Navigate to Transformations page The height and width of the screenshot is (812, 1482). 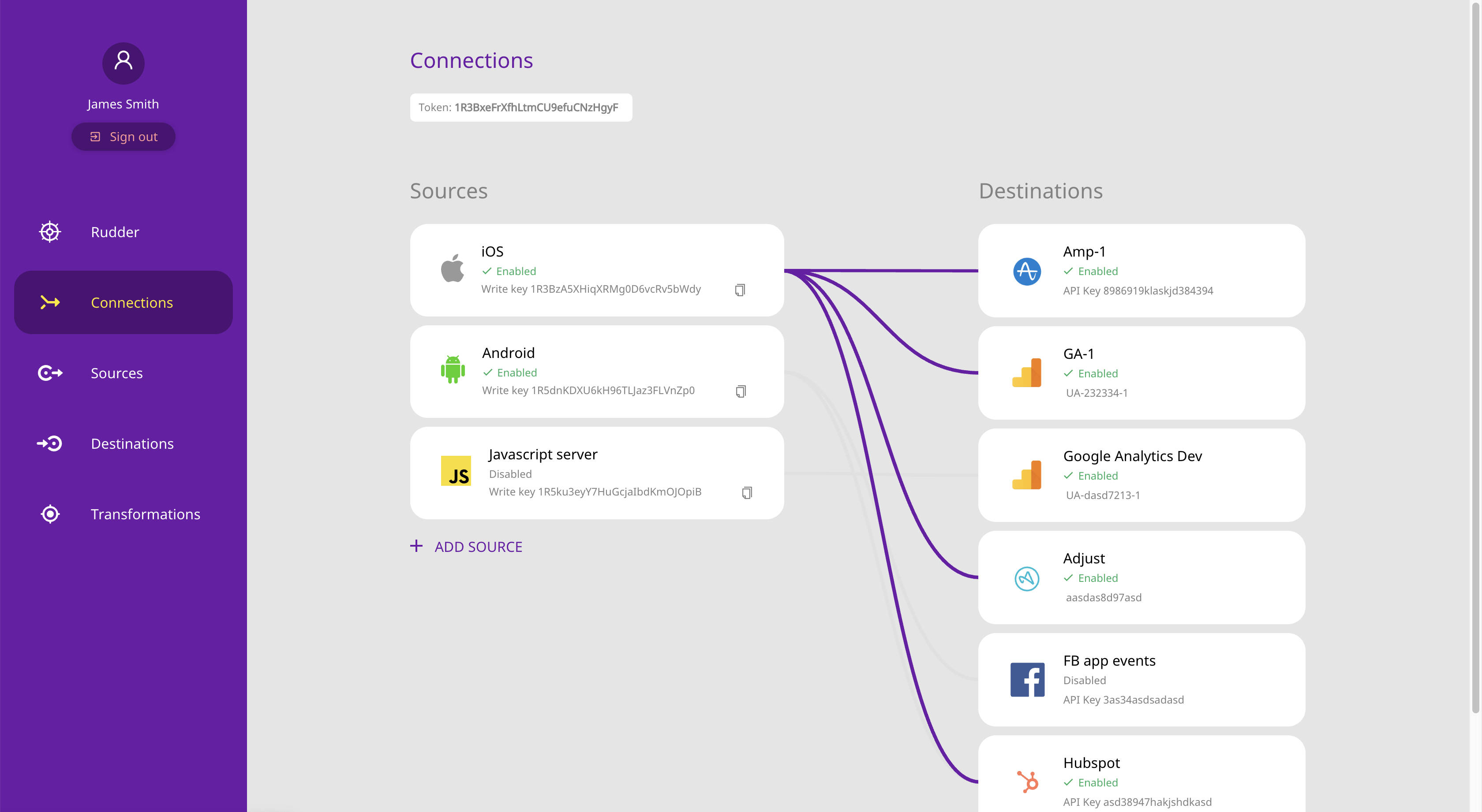(145, 514)
